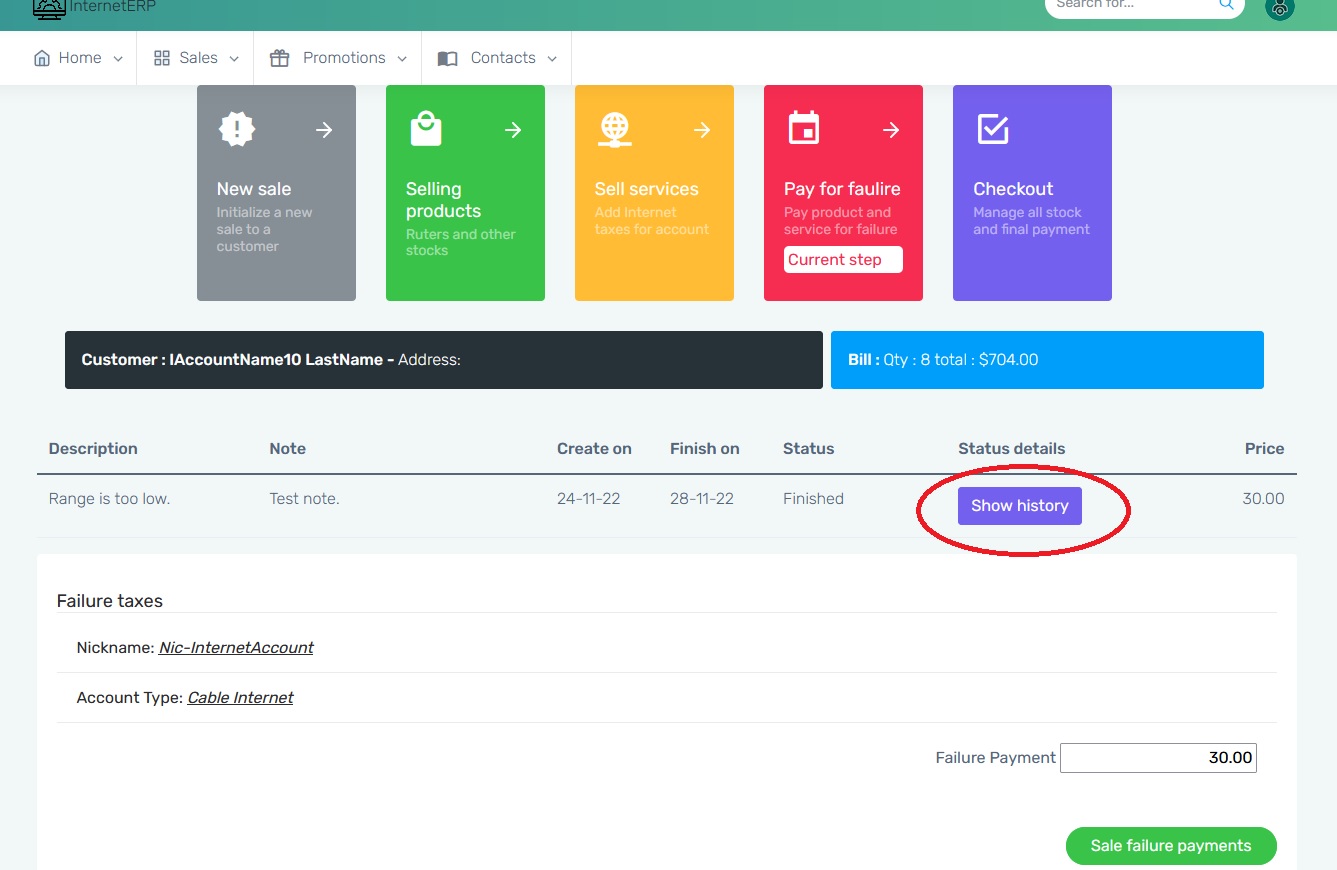Click the Finished status cell
Image resolution: width=1337 pixels, height=870 pixels.
(813, 499)
